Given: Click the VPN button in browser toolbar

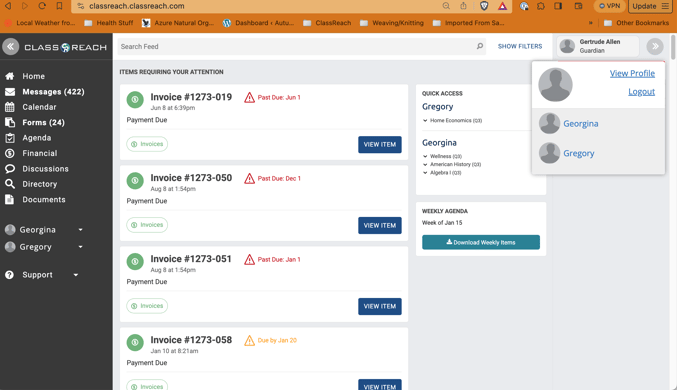Looking at the screenshot, I should pos(609,6).
